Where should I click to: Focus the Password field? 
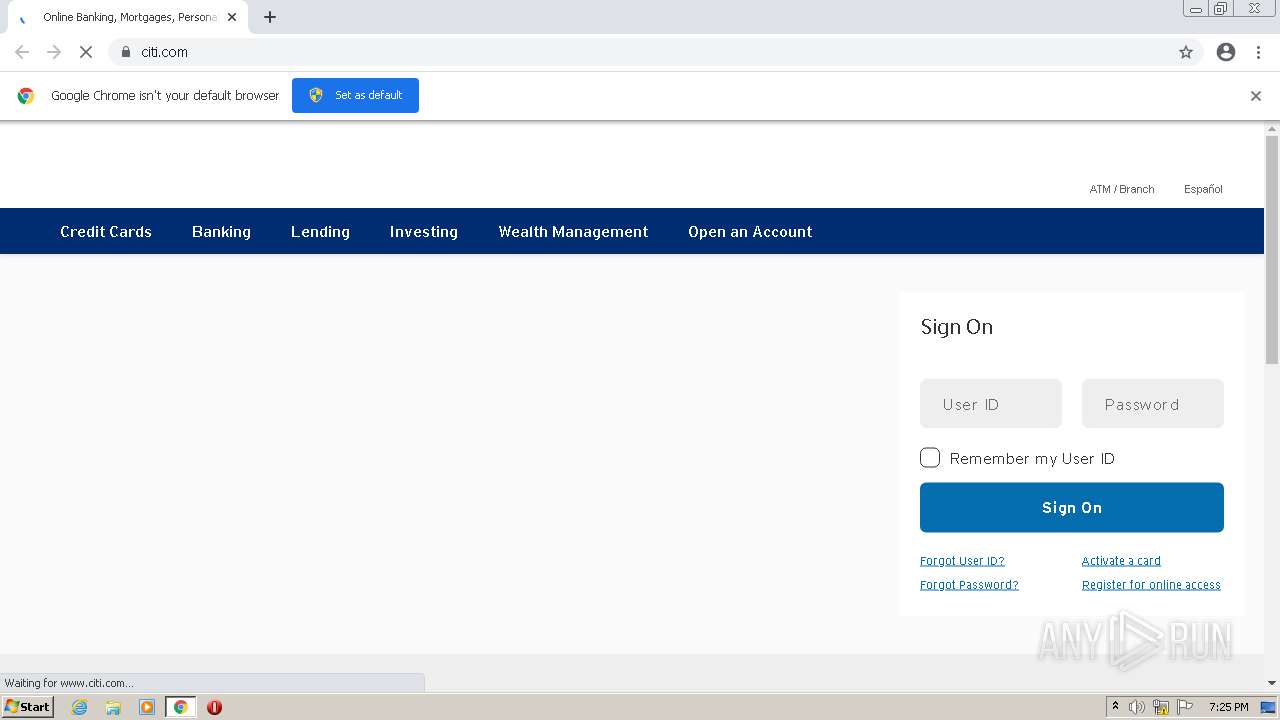tap(1153, 404)
